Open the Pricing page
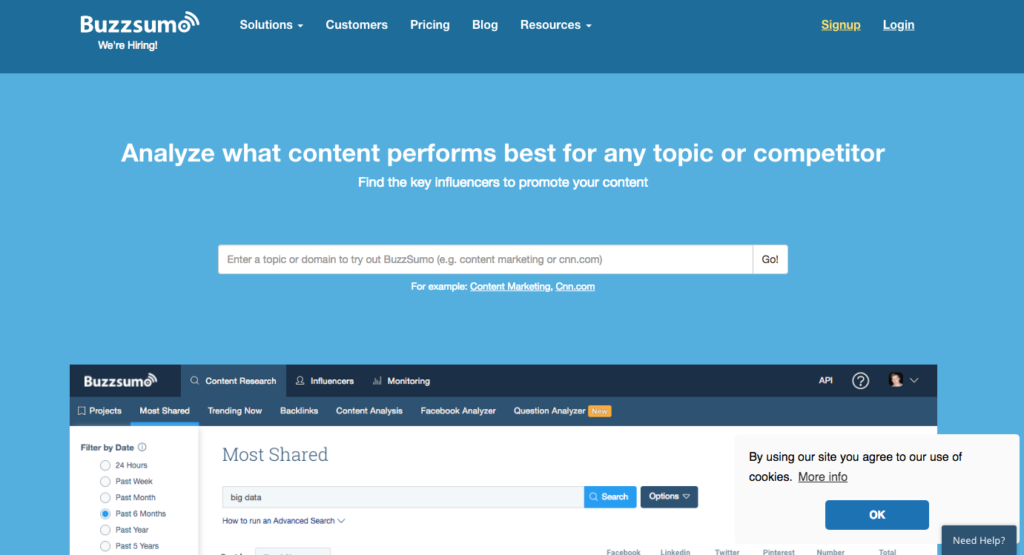The width and height of the screenshot is (1024, 555). (430, 25)
